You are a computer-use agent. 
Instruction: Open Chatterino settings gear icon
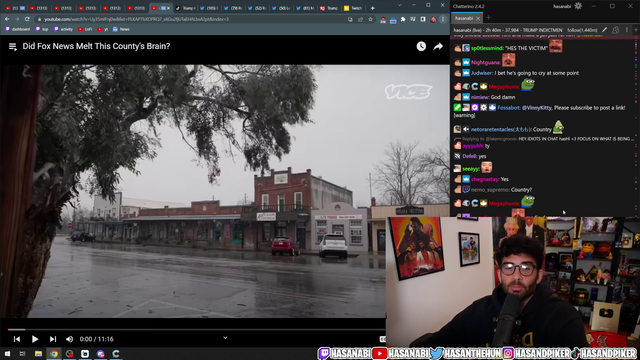click(578, 6)
